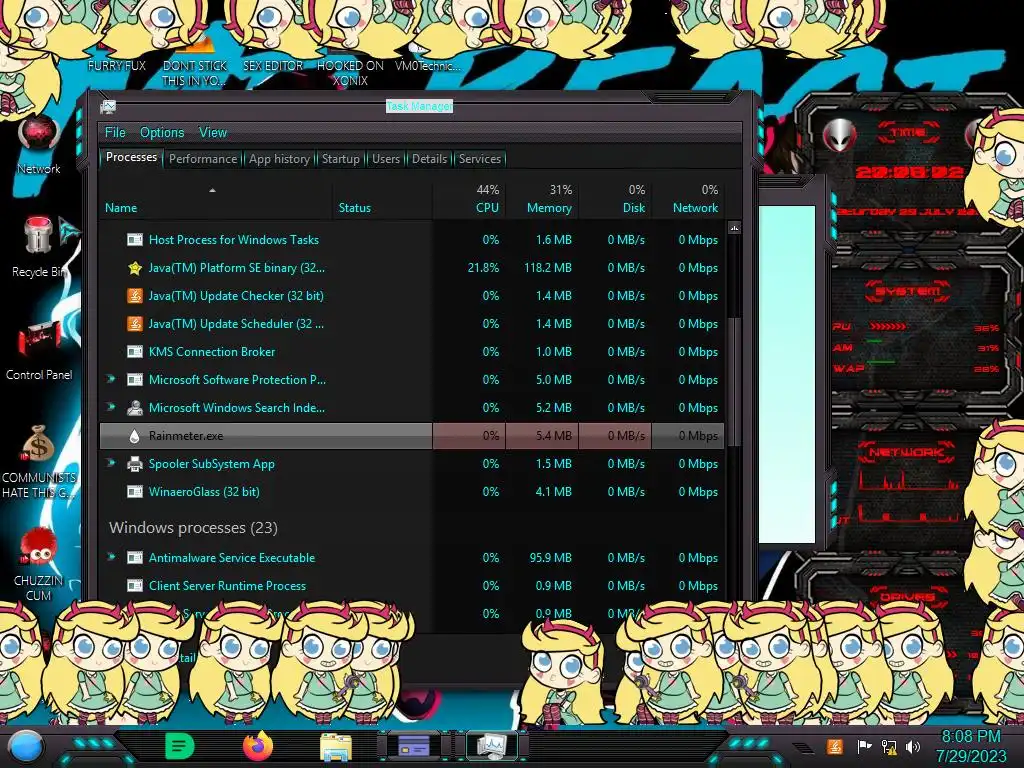Image resolution: width=1024 pixels, height=768 pixels.
Task: Sort by the Name column header
Action: tap(216, 200)
